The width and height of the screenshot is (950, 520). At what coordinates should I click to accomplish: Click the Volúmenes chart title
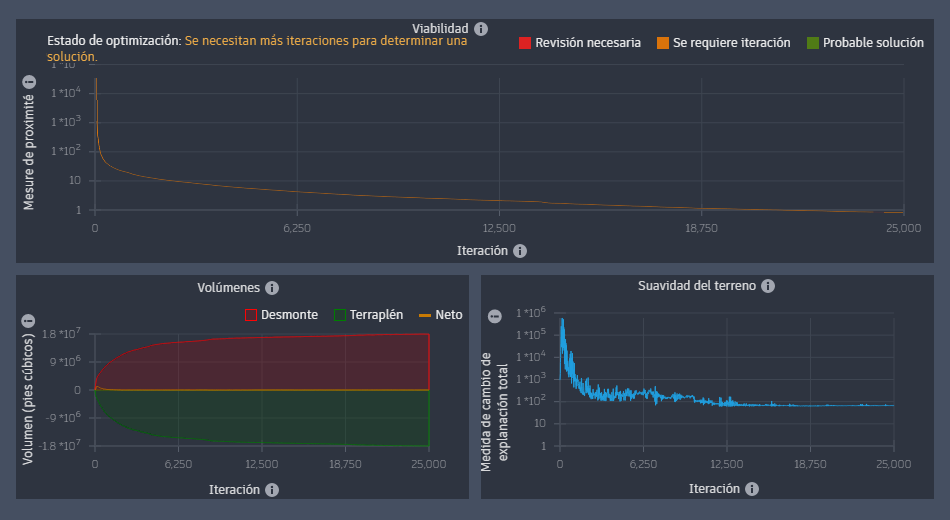click(x=228, y=288)
